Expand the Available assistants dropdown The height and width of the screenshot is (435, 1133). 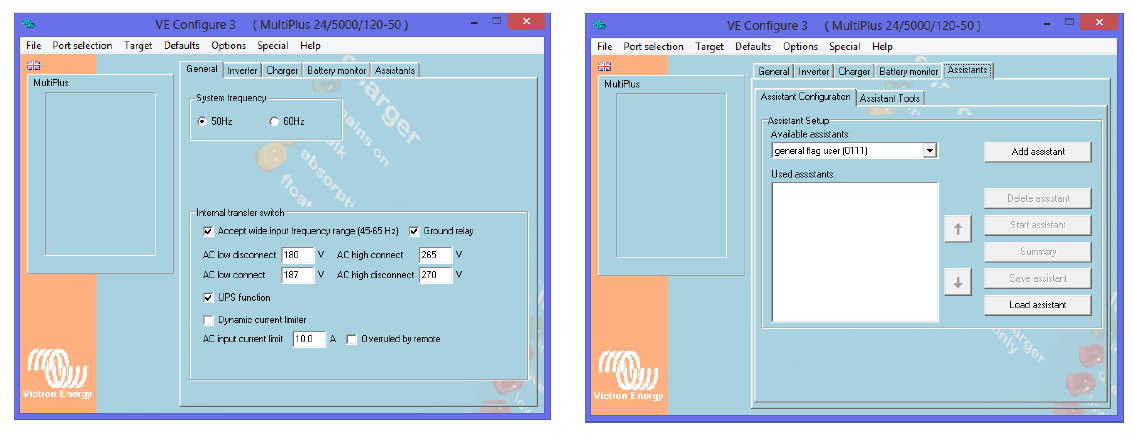(929, 151)
